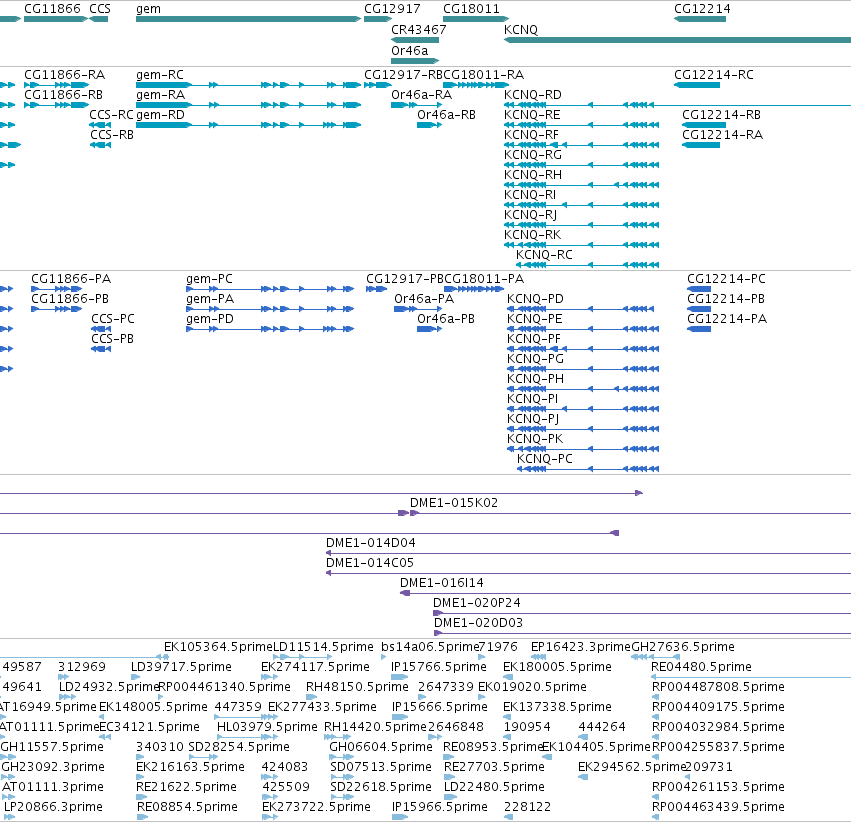This screenshot has width=851, height=822.
Task: Select transcript gem-RA
Action: (x=249, y=105)
